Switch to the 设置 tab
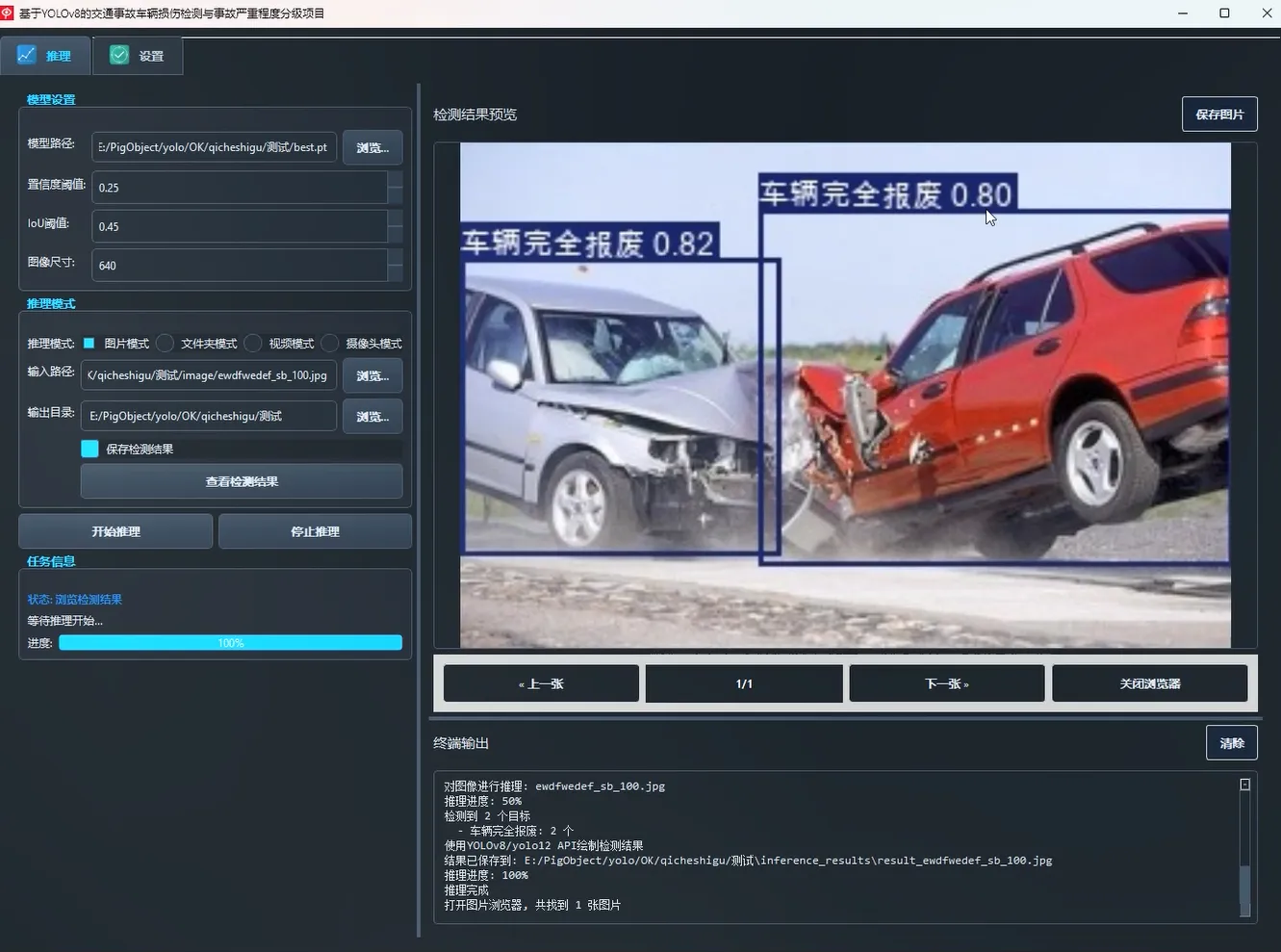Image resolution: width=1281 pixels, height=952 pixels. (x=138, y=56)
